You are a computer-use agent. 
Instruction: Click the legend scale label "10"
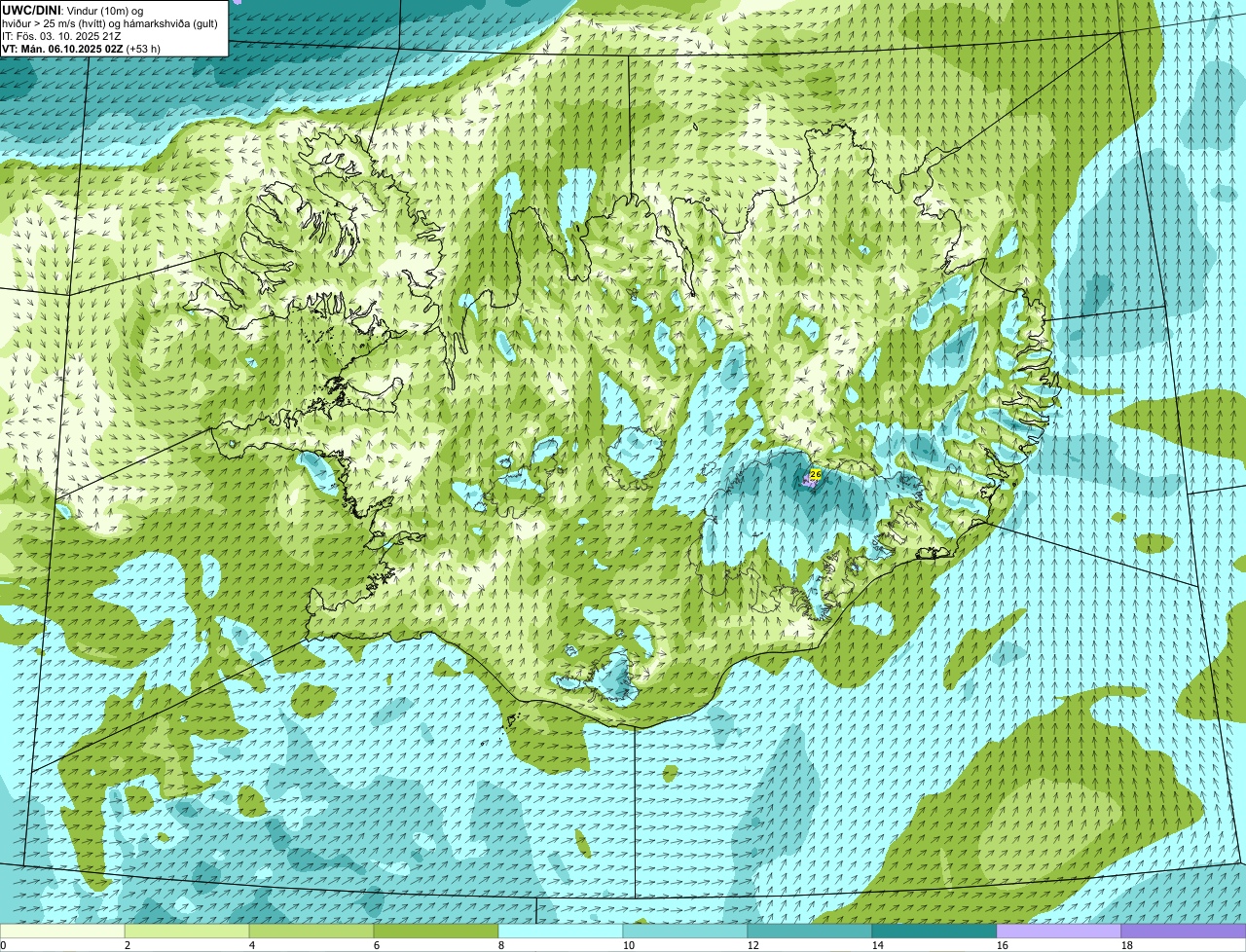[628, 945]
